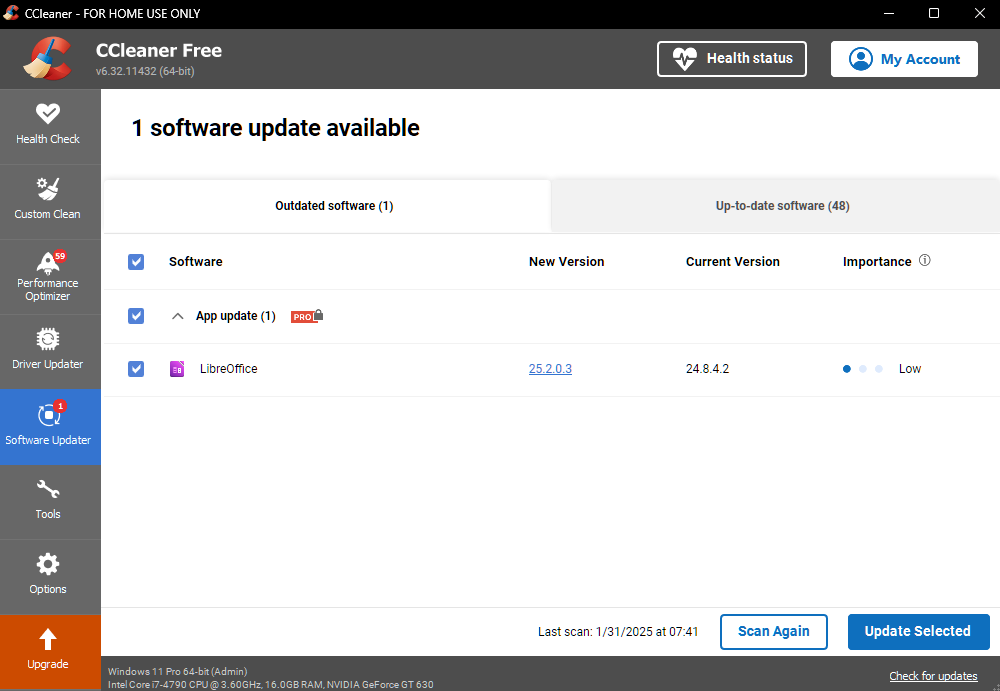
Task: Minimize the CCleaner window
Action: tap(888, 13)
